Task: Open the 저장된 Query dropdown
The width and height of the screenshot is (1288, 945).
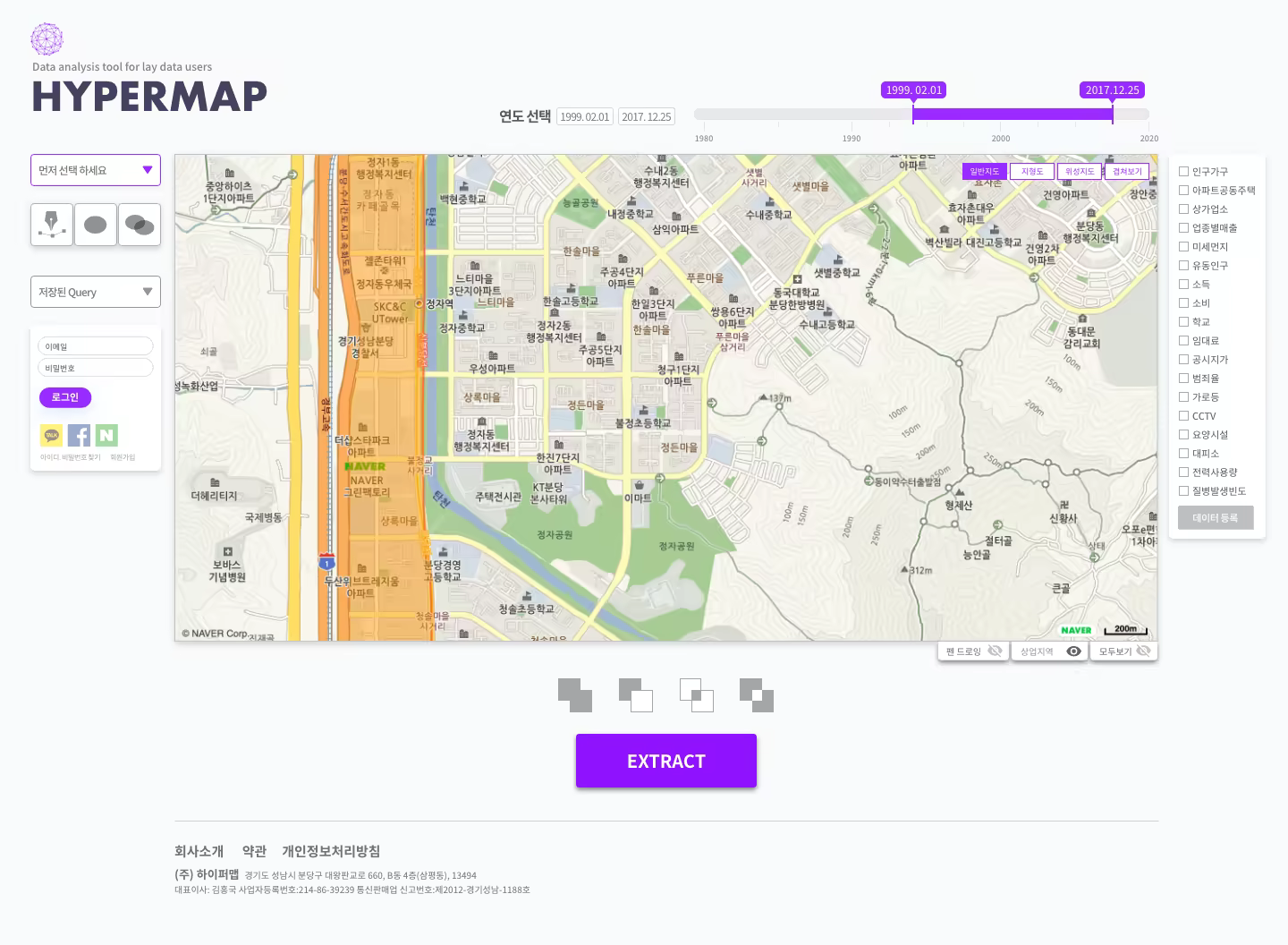Action: click(95, 291)
